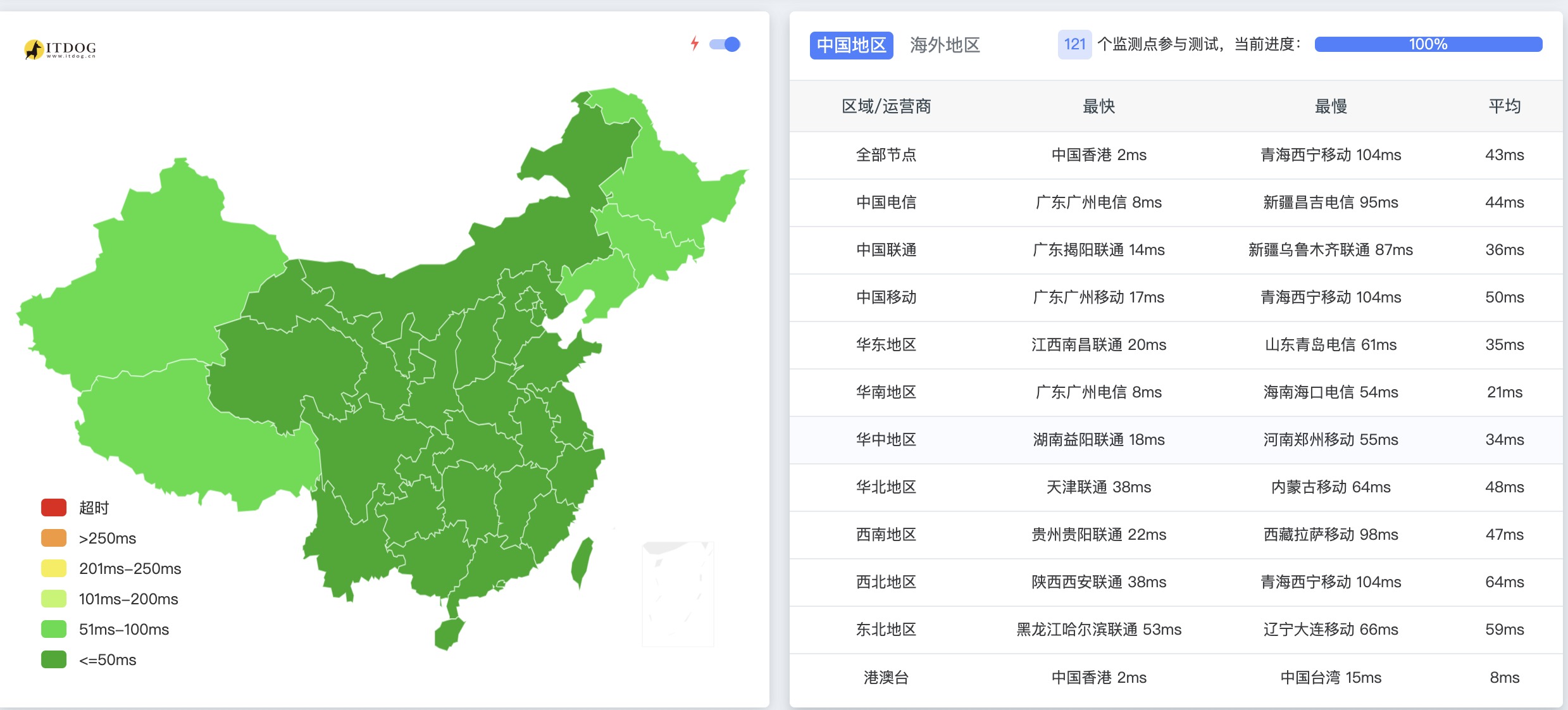Viewport: 1568px width, 710px height.
Task: Click the 121 monitoring points badge
Action: (x=1074, y=44)
